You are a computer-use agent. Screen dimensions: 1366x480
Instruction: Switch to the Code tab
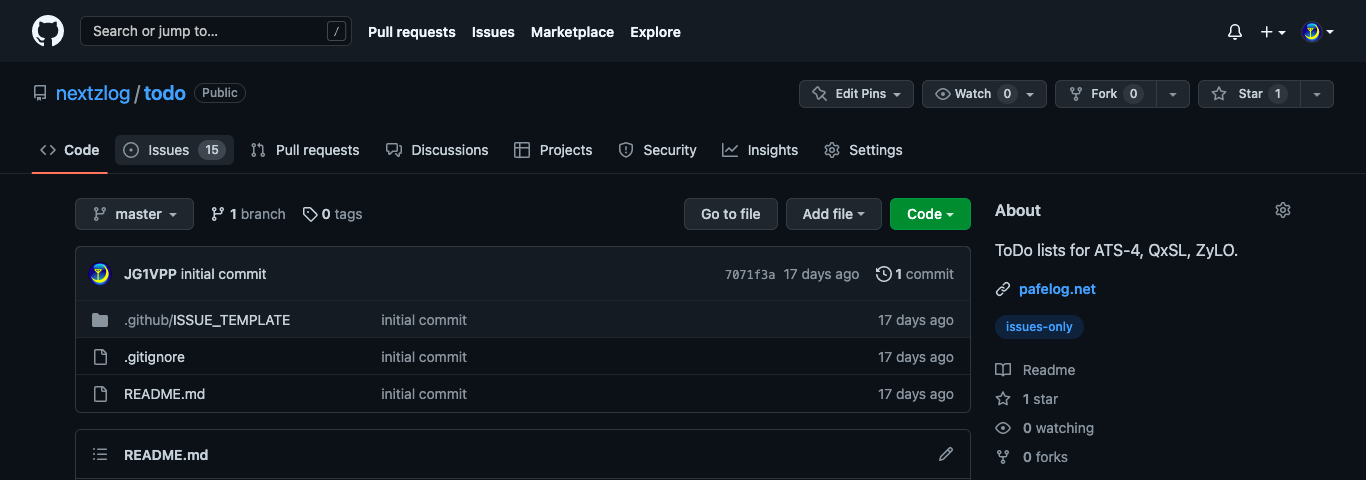pyautogui.click(x=70, y=150)
